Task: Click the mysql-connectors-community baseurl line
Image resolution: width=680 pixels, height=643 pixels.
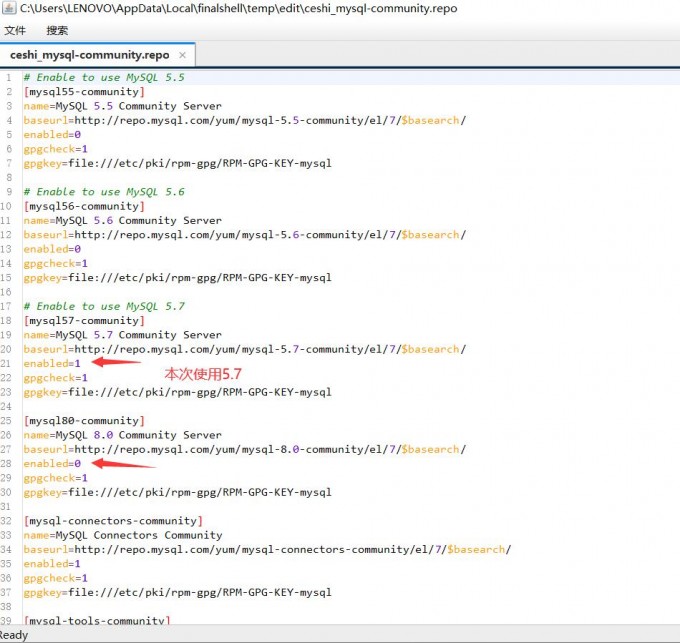Action: 268,550
